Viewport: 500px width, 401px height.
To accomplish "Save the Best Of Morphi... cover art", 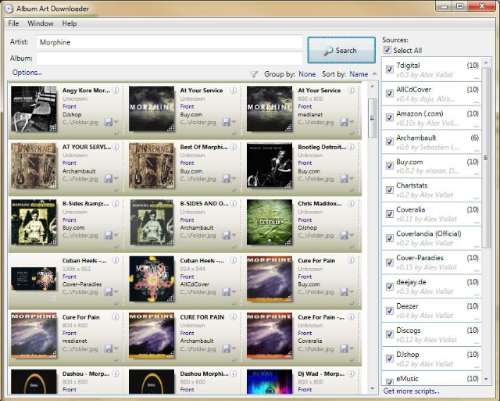I will (x=226, y=179).
